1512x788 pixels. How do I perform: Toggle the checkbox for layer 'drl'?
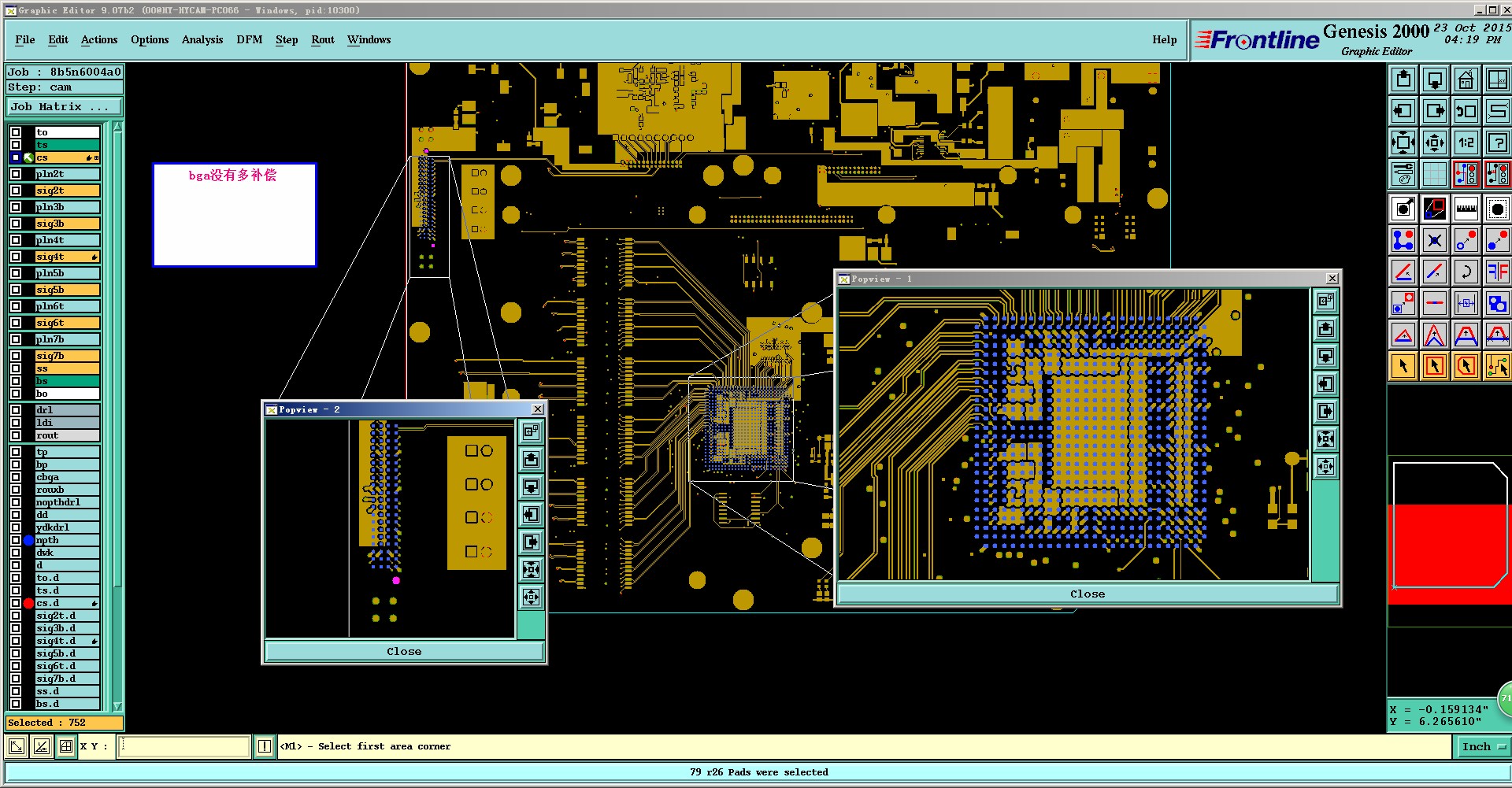(x=16, y=410)
